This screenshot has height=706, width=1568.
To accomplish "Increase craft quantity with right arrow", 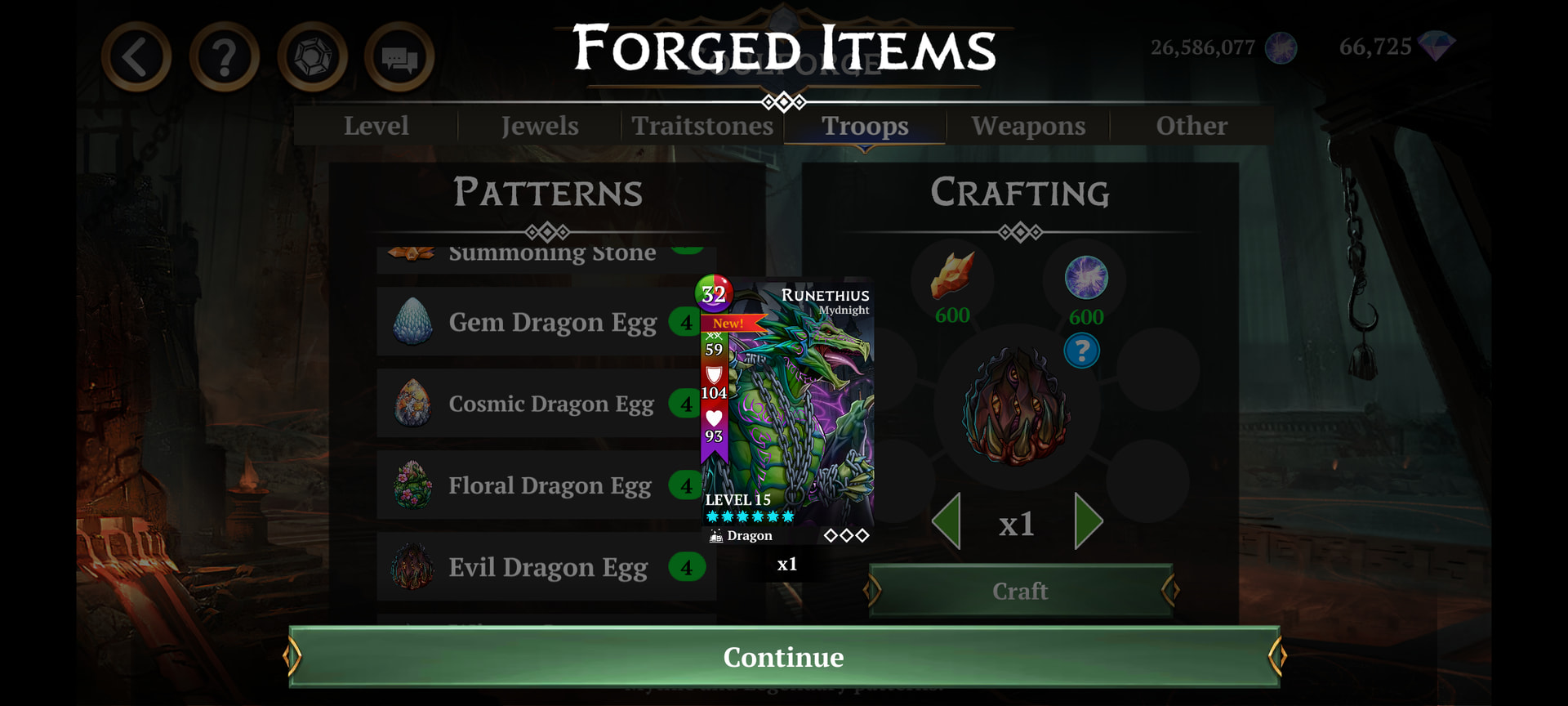I will (x=1089, y=521).
